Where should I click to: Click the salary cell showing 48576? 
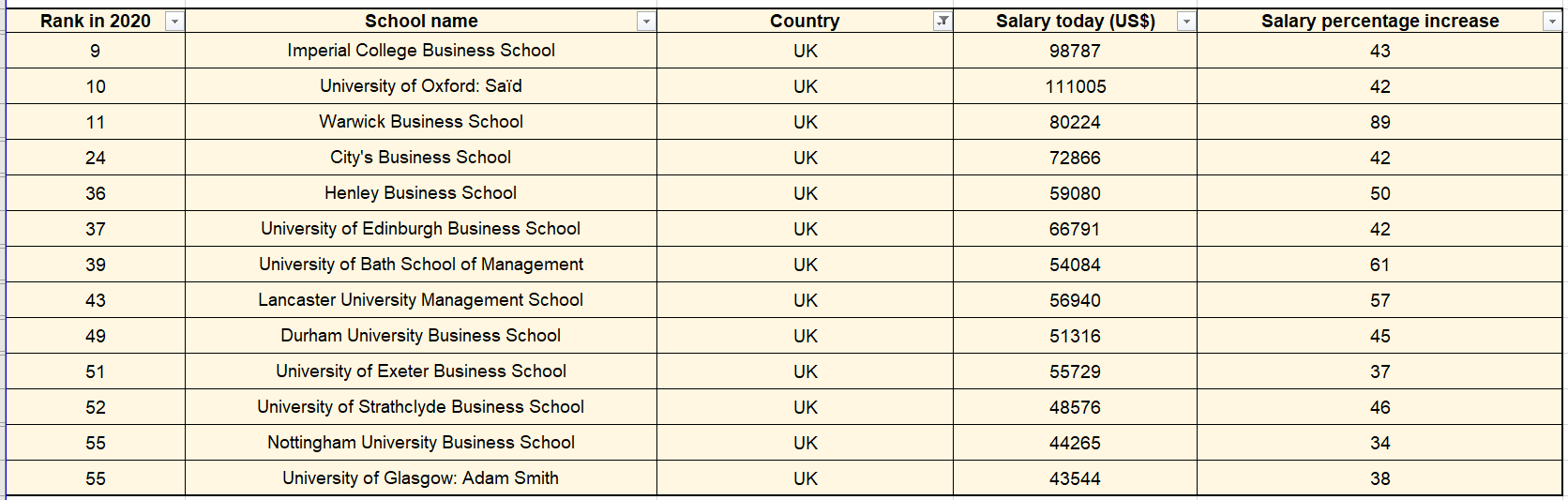tap(1075, 407)
